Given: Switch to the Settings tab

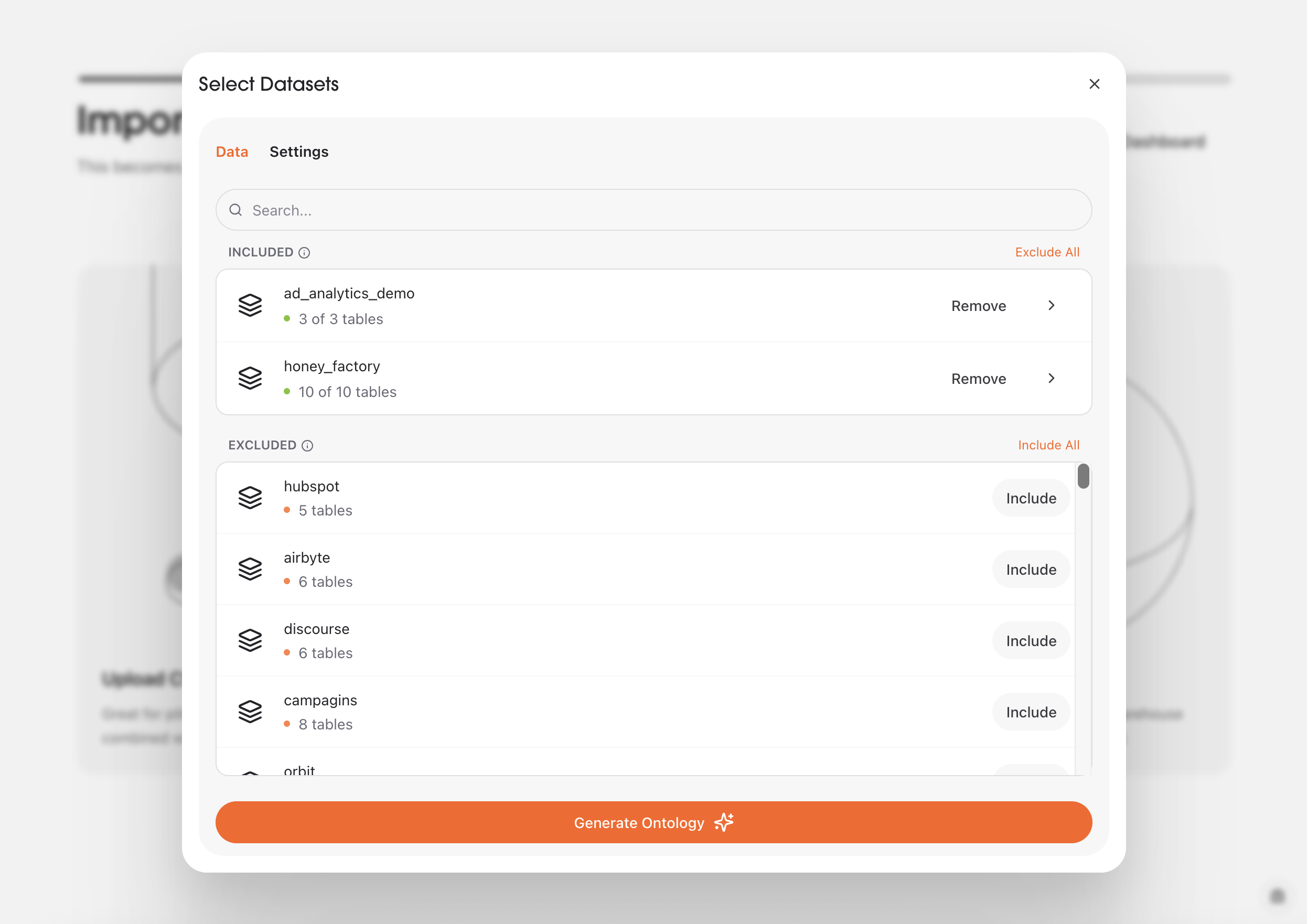Looking at the screenshot, I should [299, 152].
